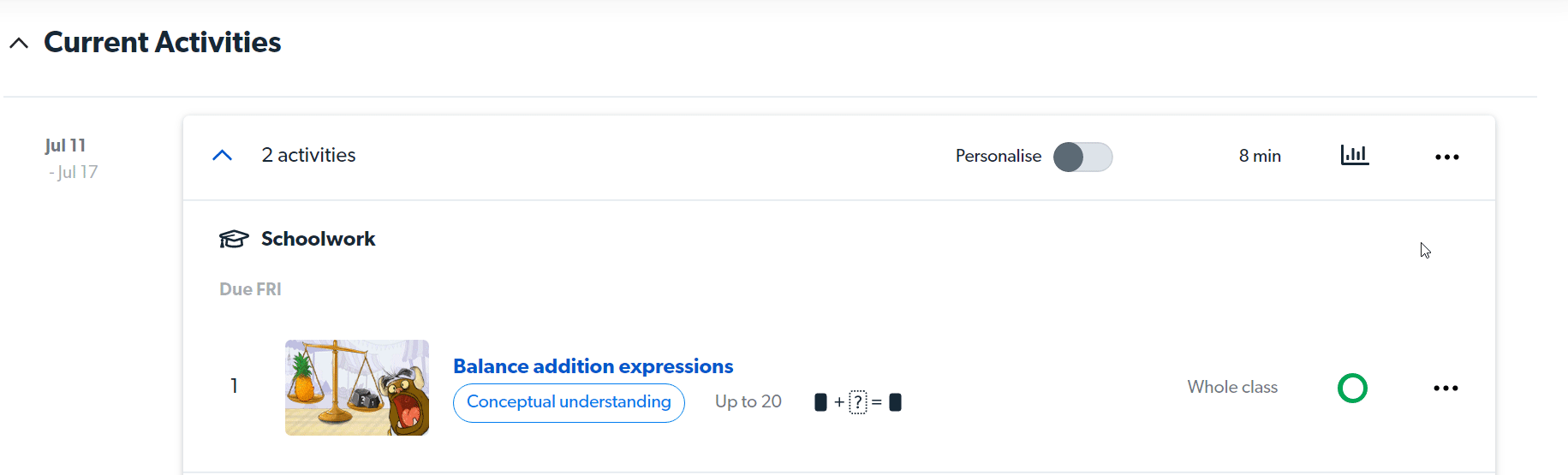
Task: Collapse the 2 activities panel
Action: [x=223, y=155]
